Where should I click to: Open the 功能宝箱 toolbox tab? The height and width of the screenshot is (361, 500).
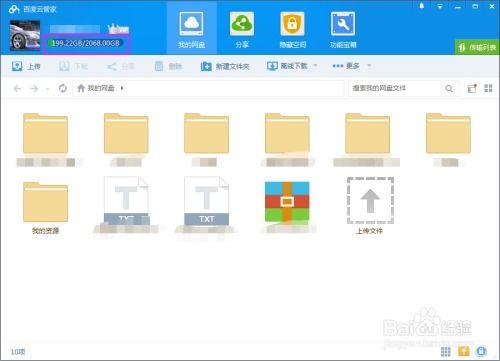(x=343, y=30)
